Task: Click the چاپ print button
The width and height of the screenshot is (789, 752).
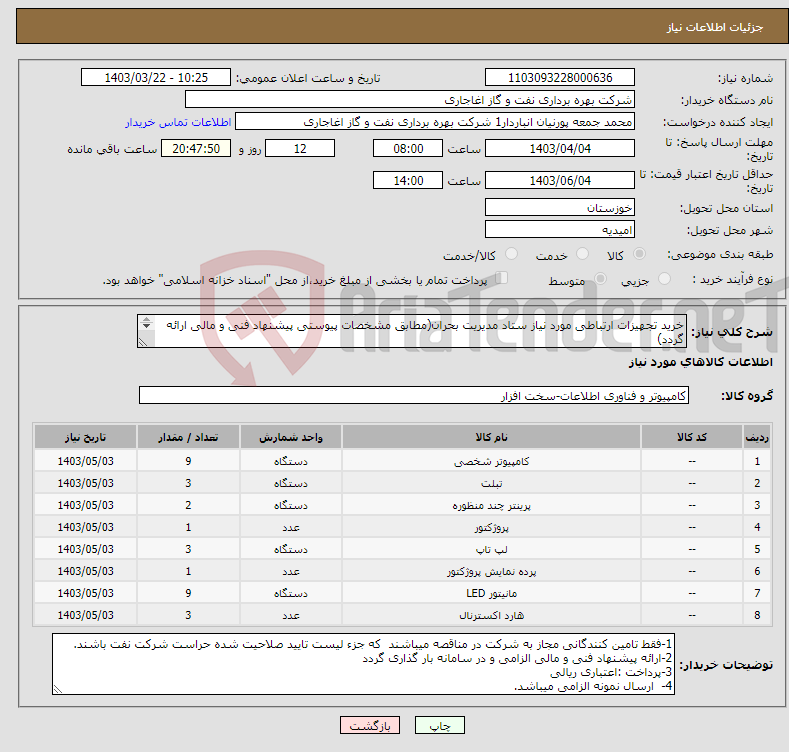Action: [439, 725]
